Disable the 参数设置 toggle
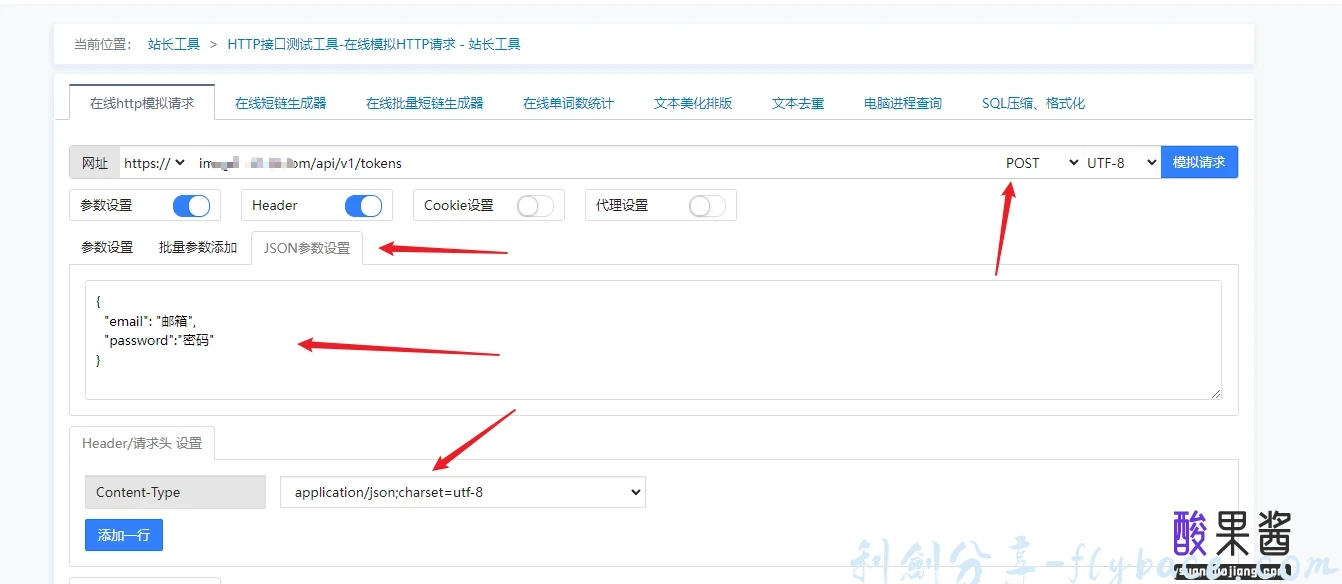 click(192, 205)
